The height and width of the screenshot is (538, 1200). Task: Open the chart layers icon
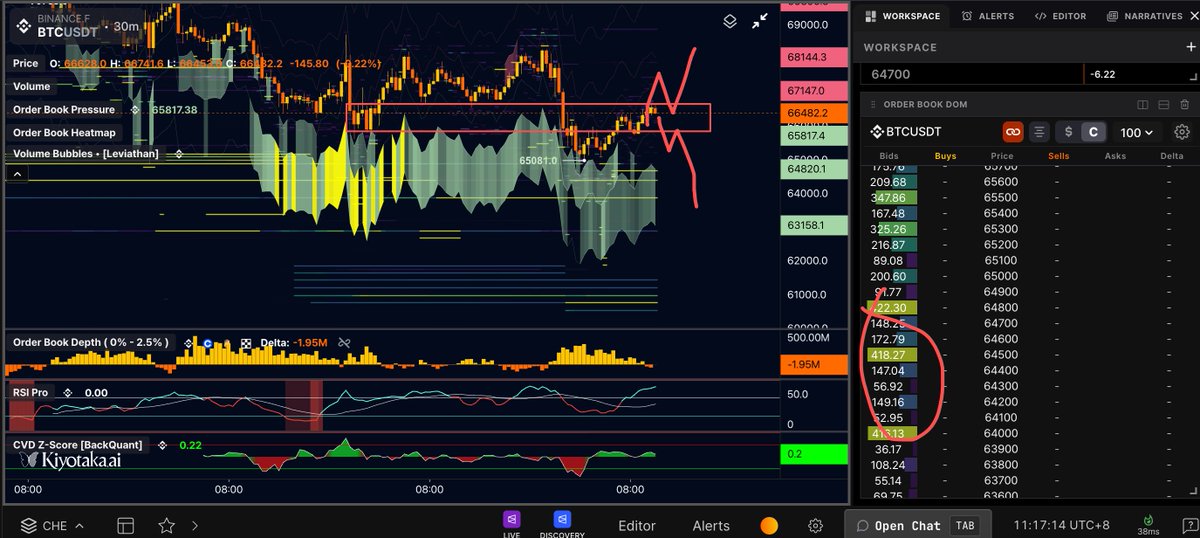[x=730, y=20]
